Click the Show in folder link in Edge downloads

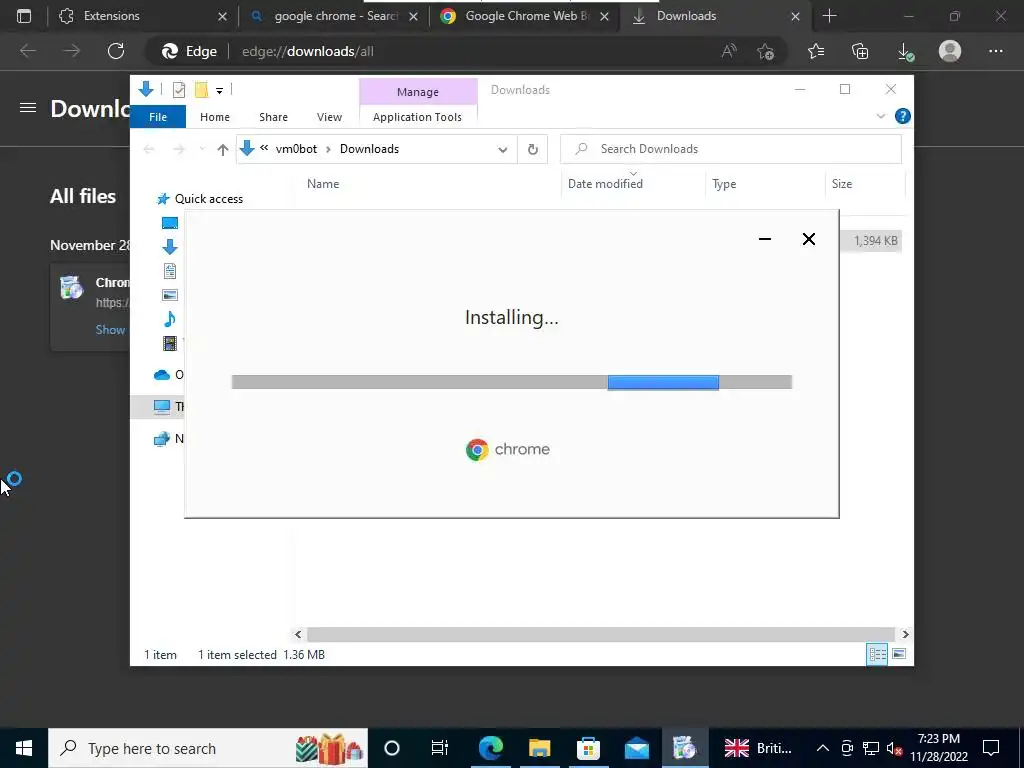pos(110,330)
